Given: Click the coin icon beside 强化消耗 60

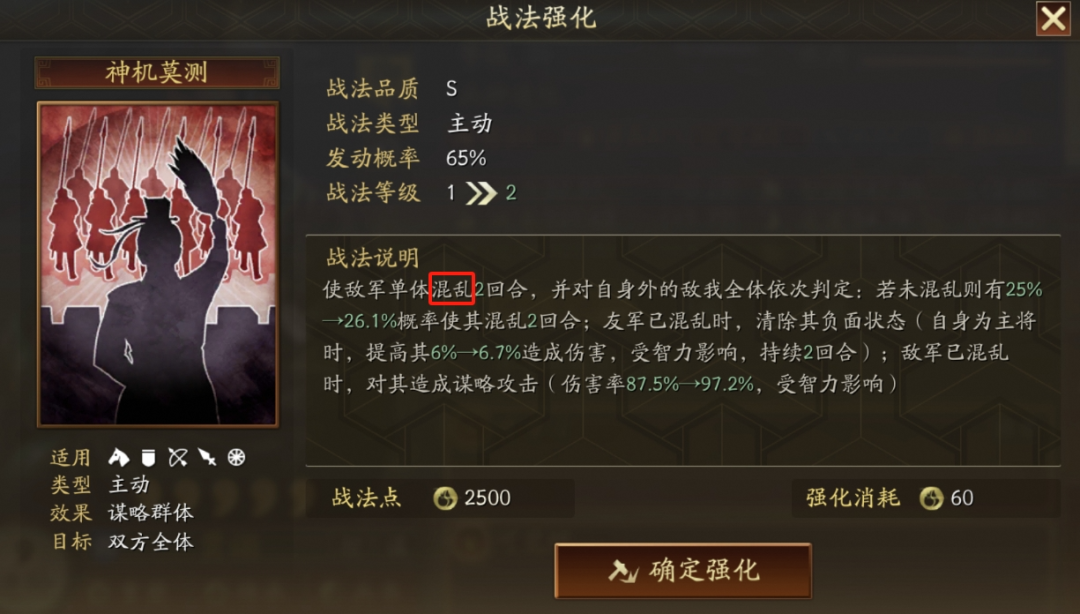Looking at the screenshot, I should click(931, 498).
